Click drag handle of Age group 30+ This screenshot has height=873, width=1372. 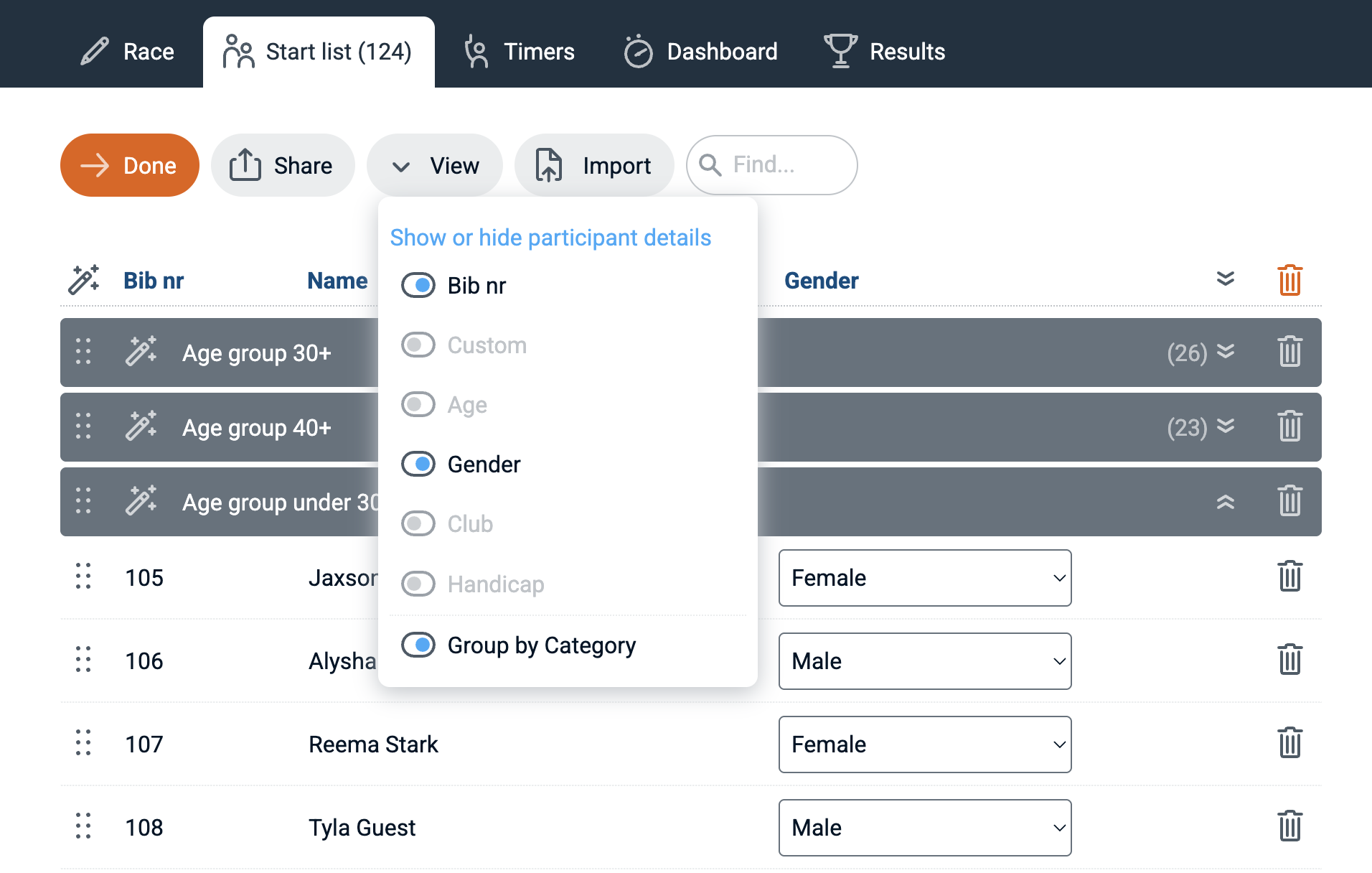83,353
